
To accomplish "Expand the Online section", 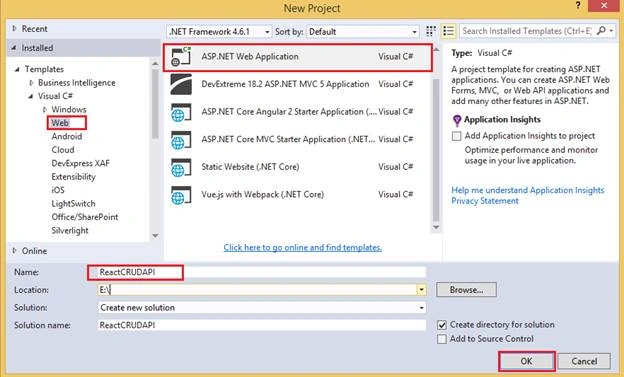I will click(14, 251).
